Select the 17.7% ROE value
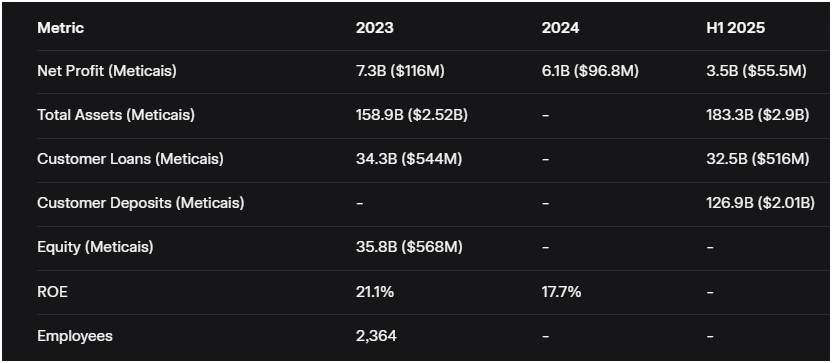 coord(561,291)
